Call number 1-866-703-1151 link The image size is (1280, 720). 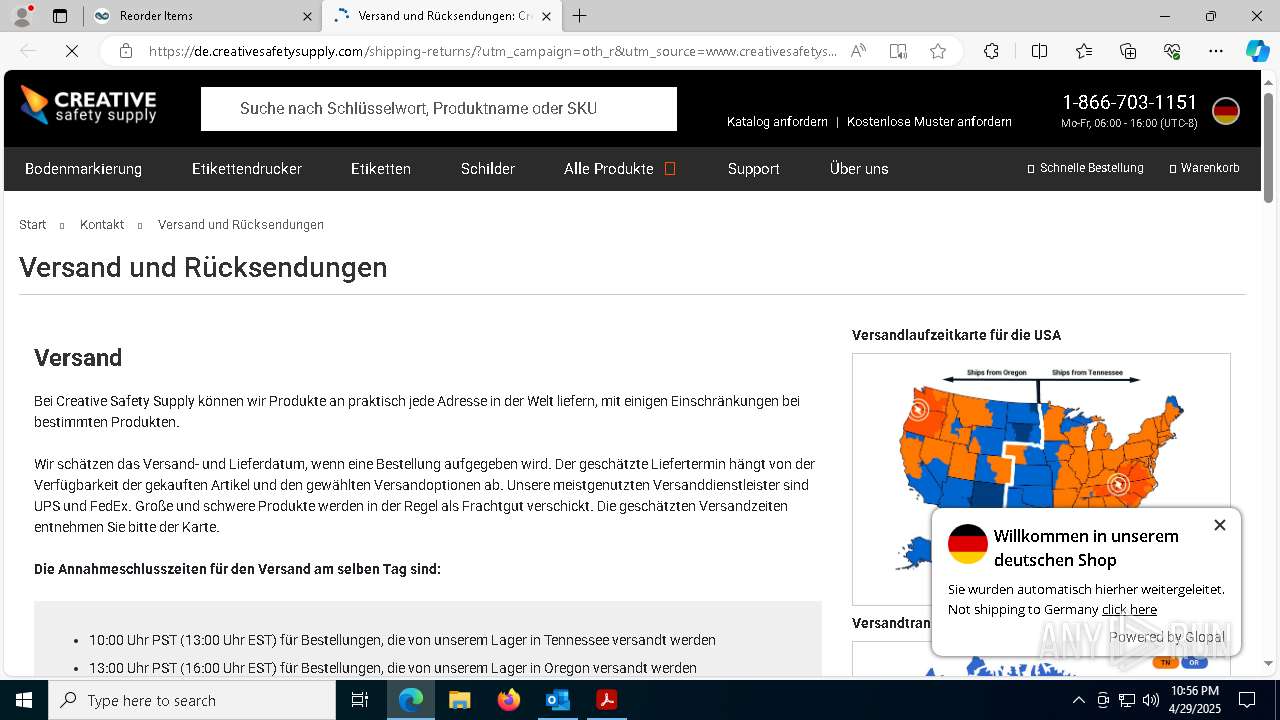click(1129, 102)
